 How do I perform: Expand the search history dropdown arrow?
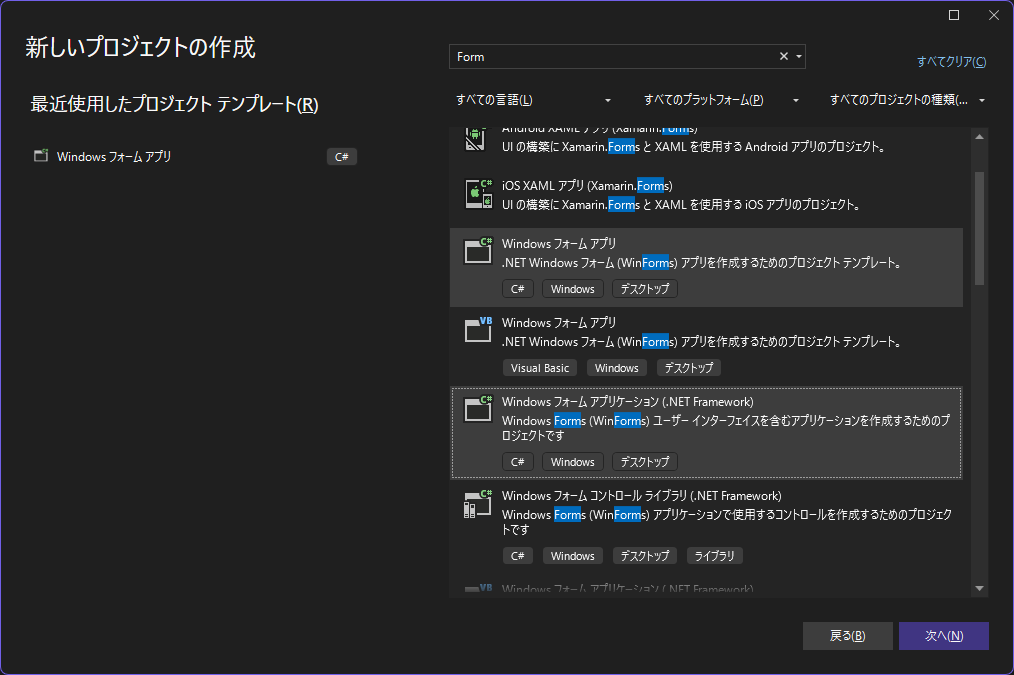coord(798,57)
